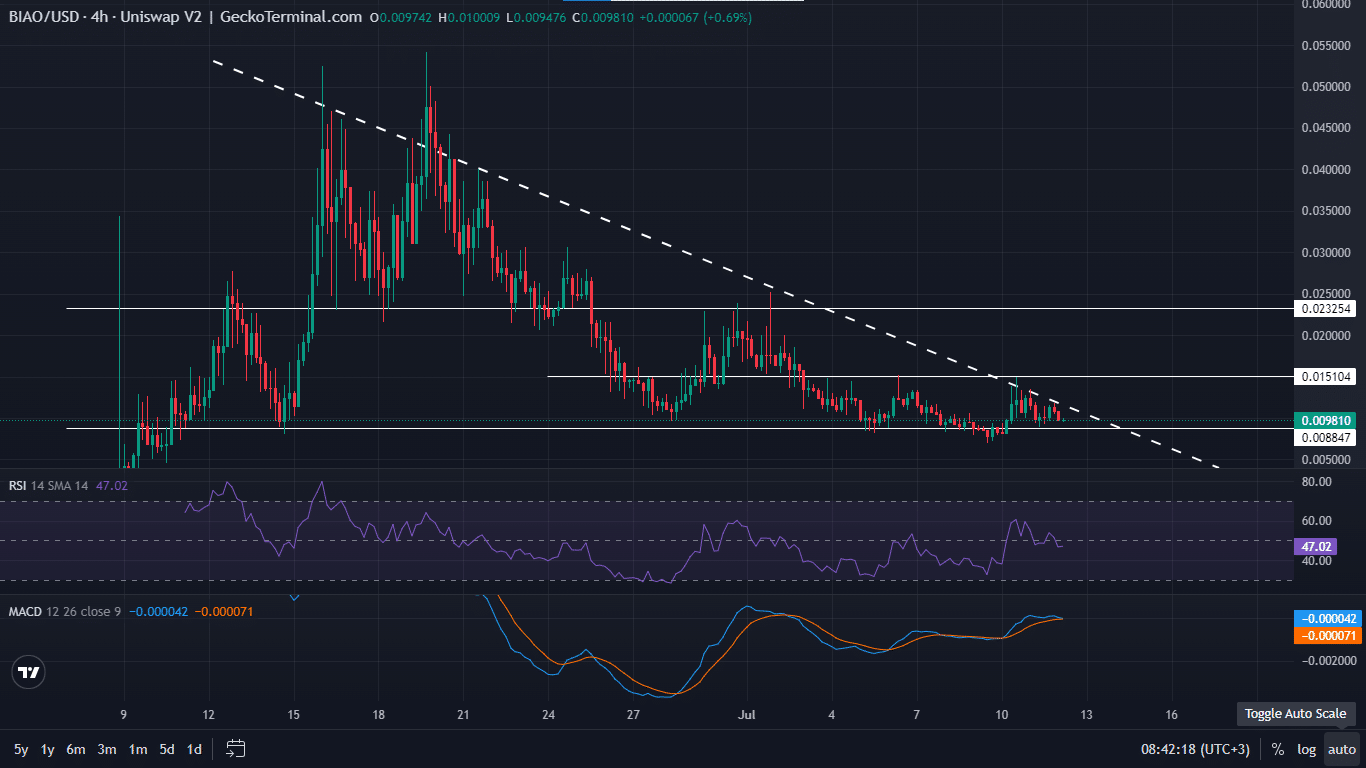The width and height of the screenshot is (1366, 768).
Task: Select the 1d time range
Action: [195, 749]
